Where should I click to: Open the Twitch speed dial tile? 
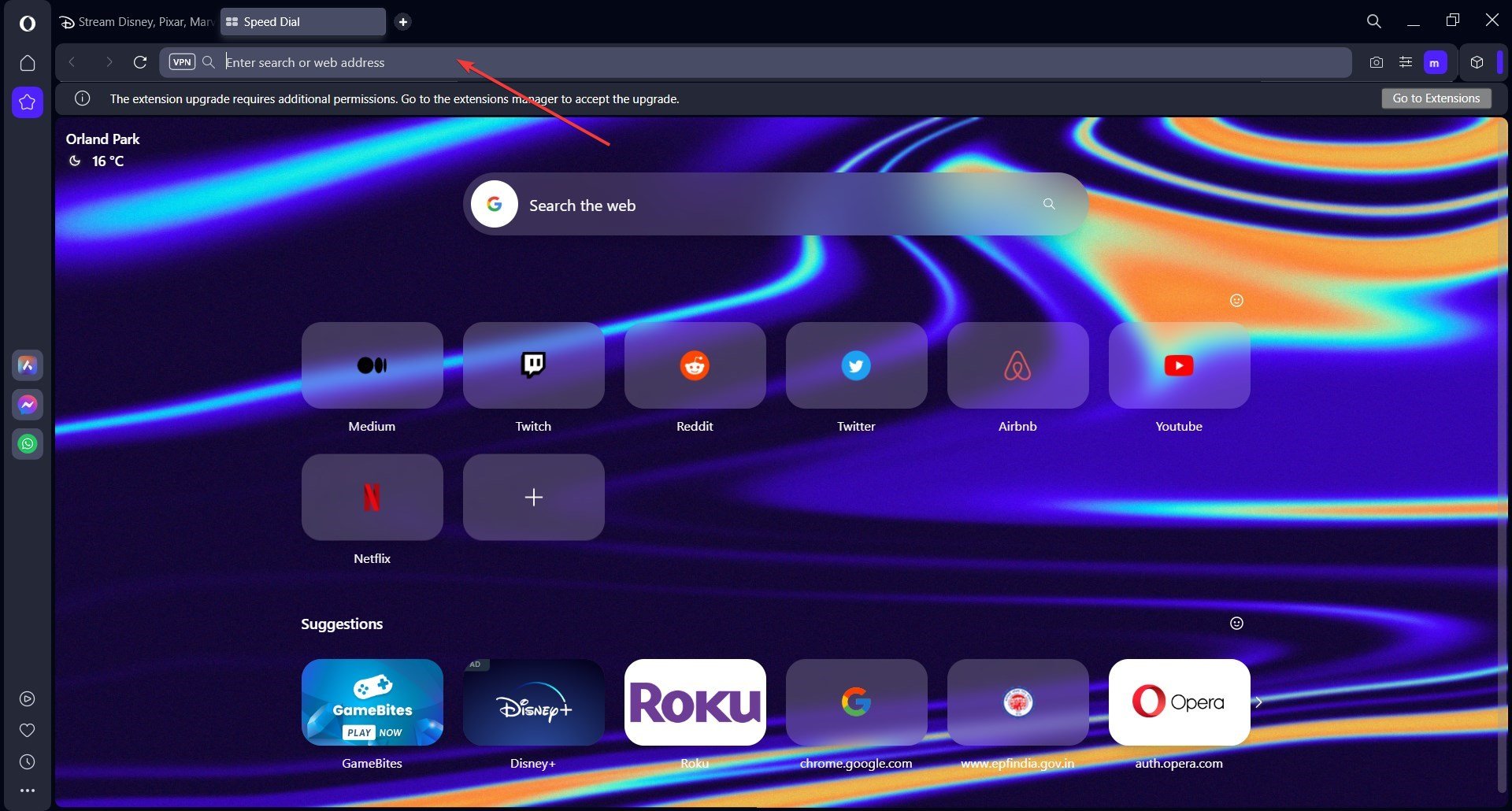pos(534,365)
